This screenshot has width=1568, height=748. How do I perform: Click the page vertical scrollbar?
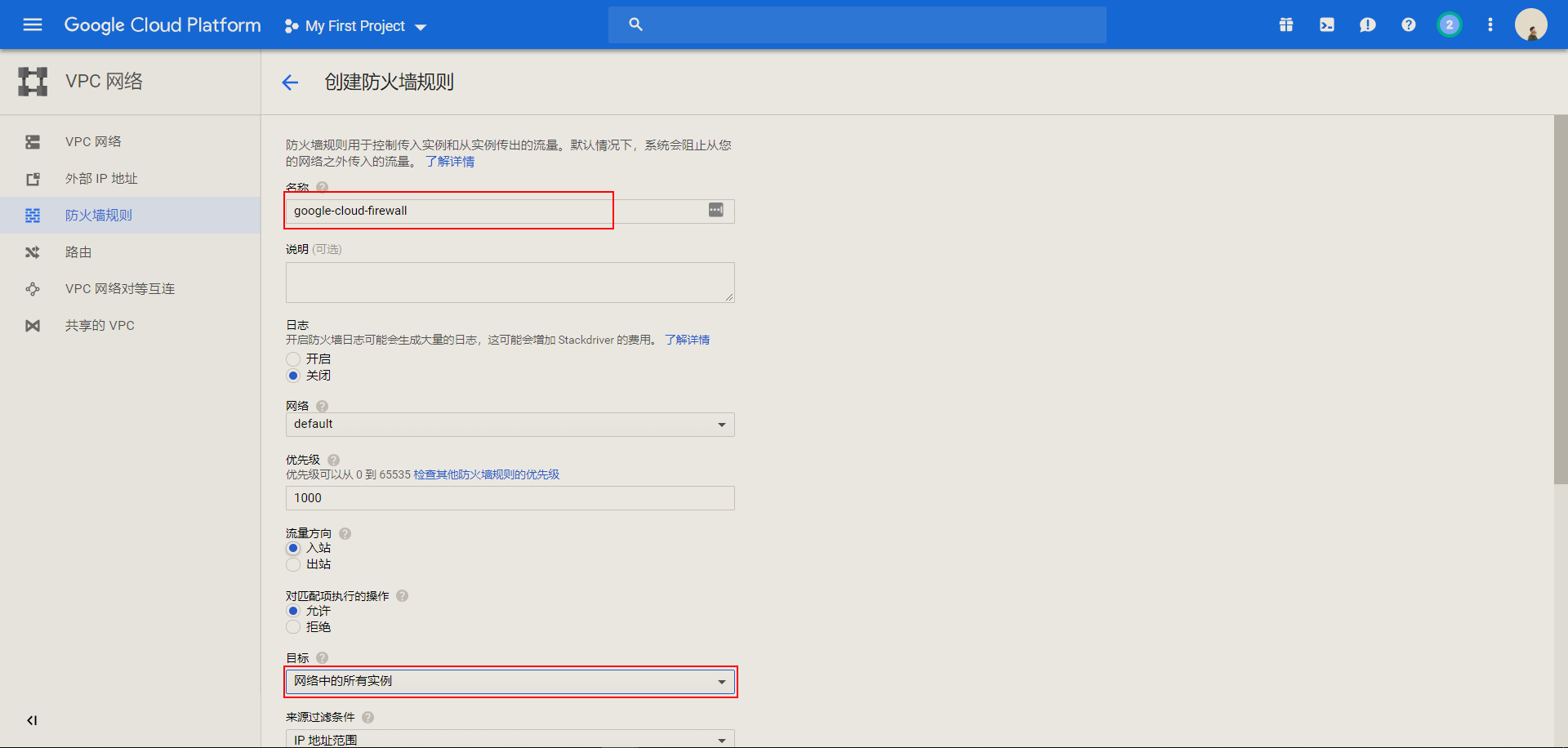pyautogui.click(x=1561, y=300)
